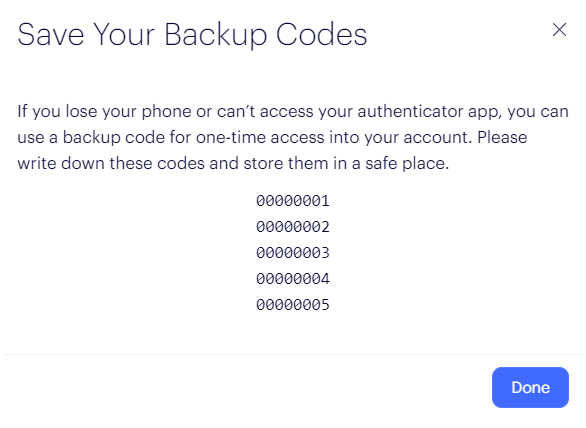Image resolution: width=586 pixels, height=428 pixels.
Task: Click the horizontal divider above Done
Action: coord(294,354)
